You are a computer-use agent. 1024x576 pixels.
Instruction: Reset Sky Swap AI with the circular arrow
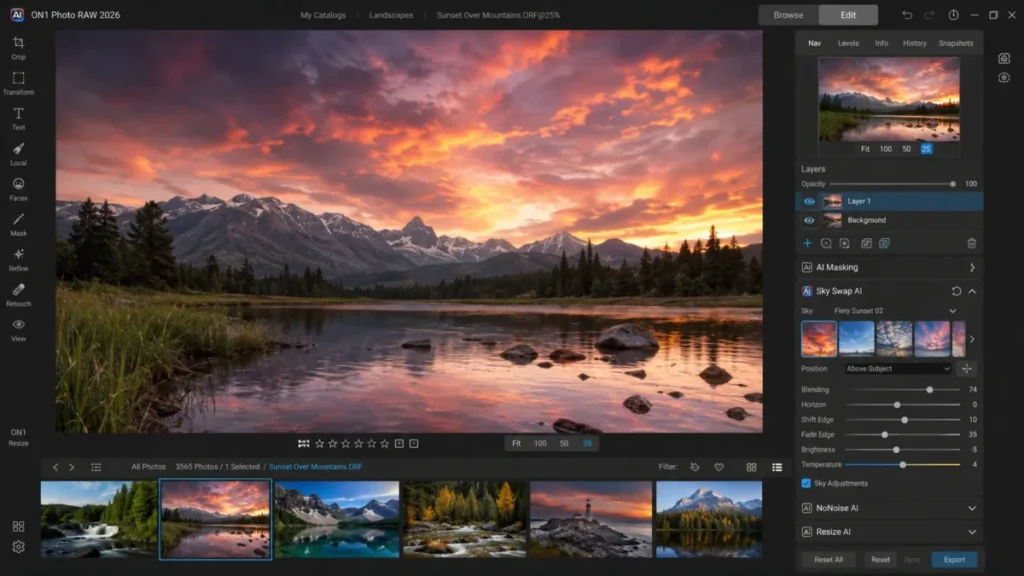pos(956,291)
